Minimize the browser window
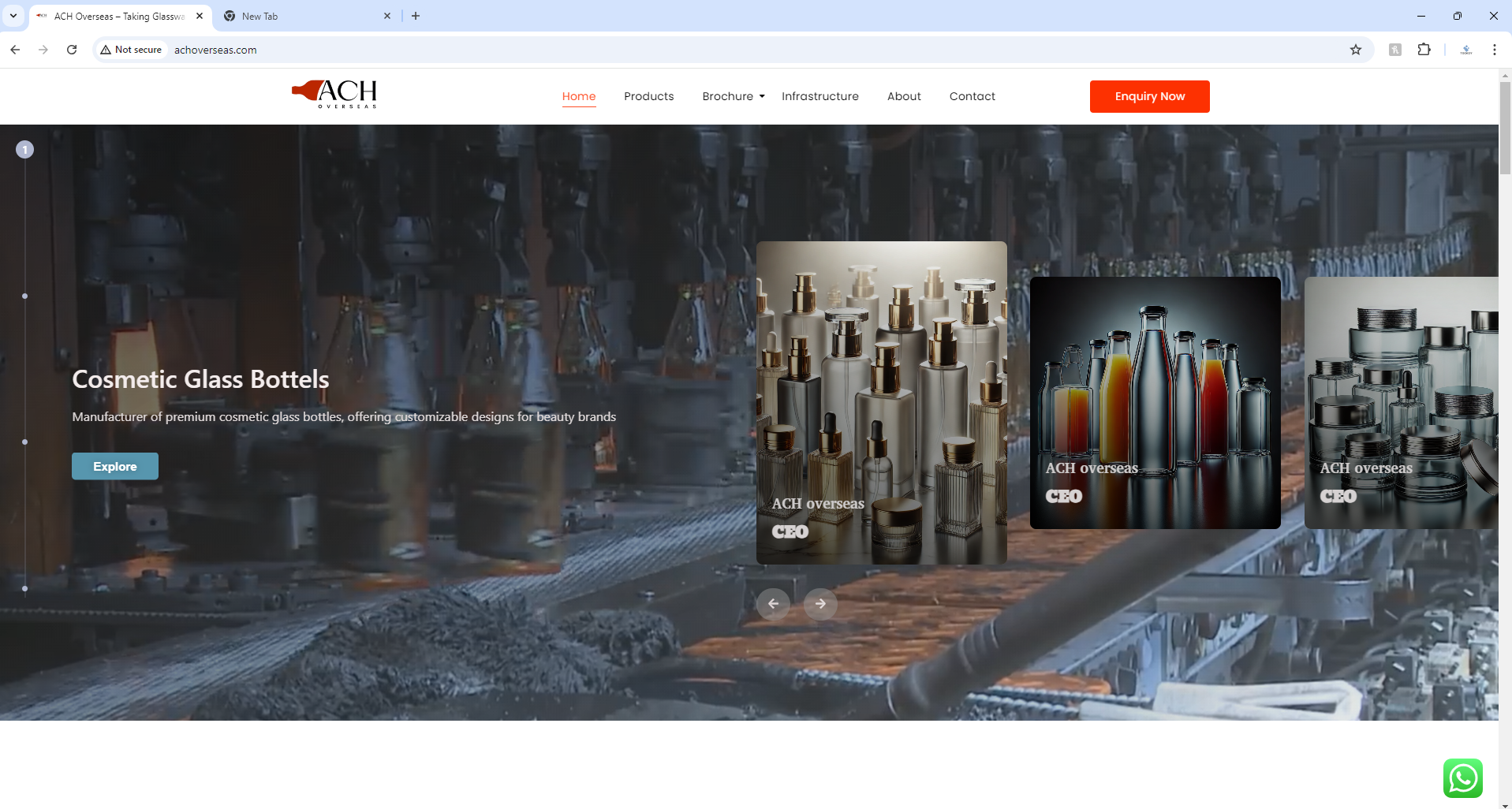 (1421, 16)
